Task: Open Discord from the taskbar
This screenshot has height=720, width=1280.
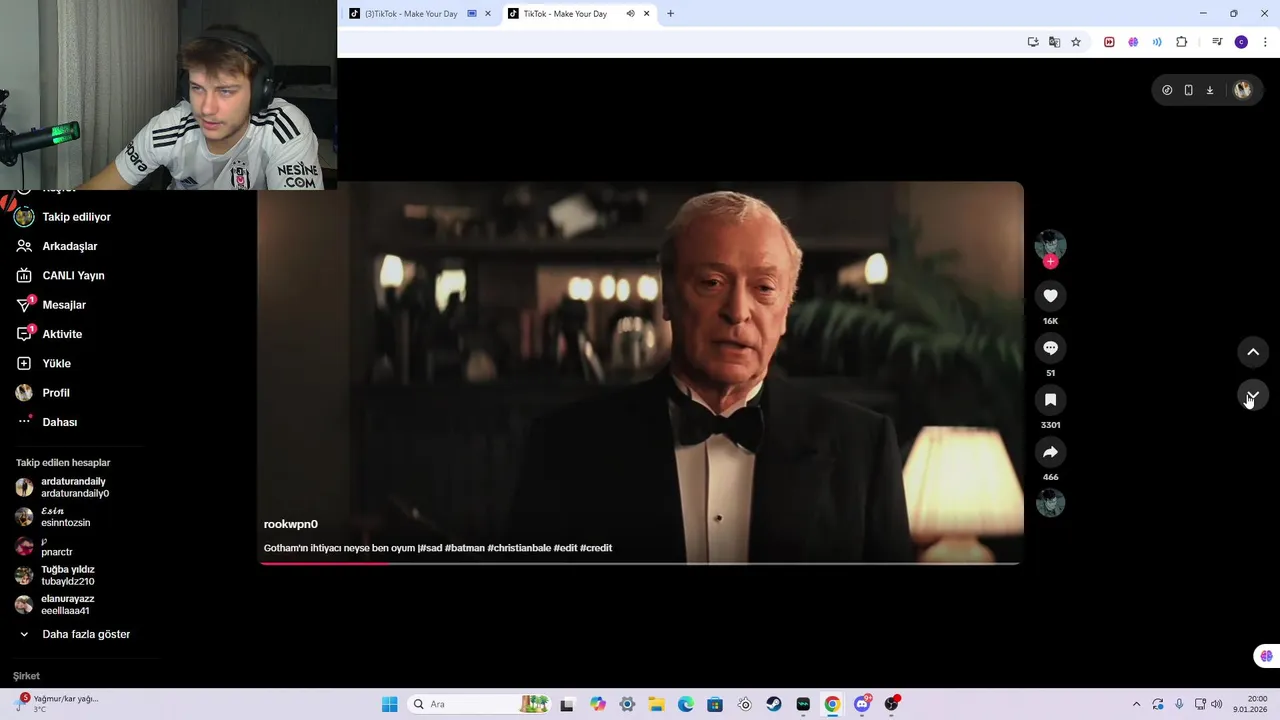Action: (x=862, y=704)
